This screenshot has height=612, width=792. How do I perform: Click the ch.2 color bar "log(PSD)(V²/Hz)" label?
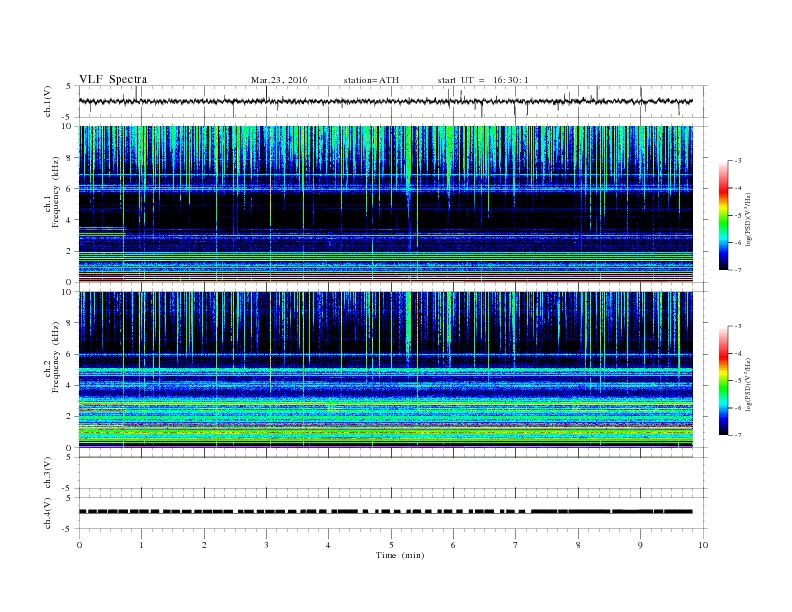coord(749,384)
